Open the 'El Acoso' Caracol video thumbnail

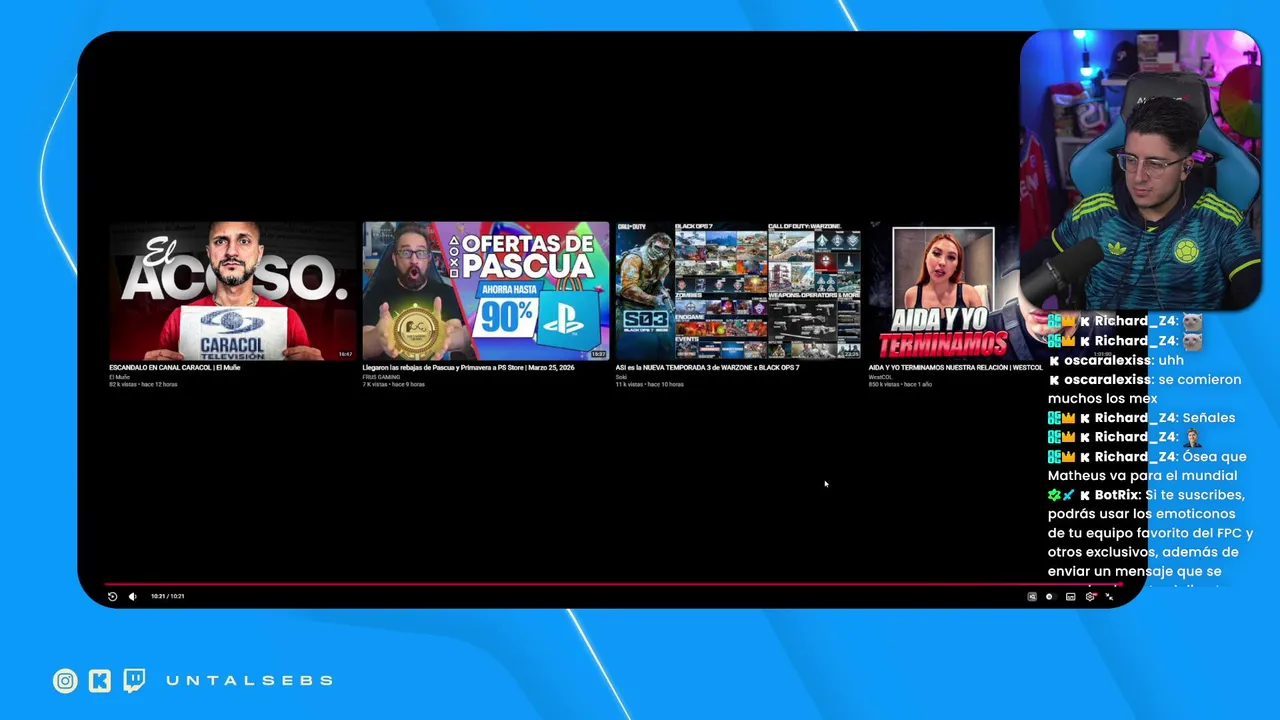[232, 290]
